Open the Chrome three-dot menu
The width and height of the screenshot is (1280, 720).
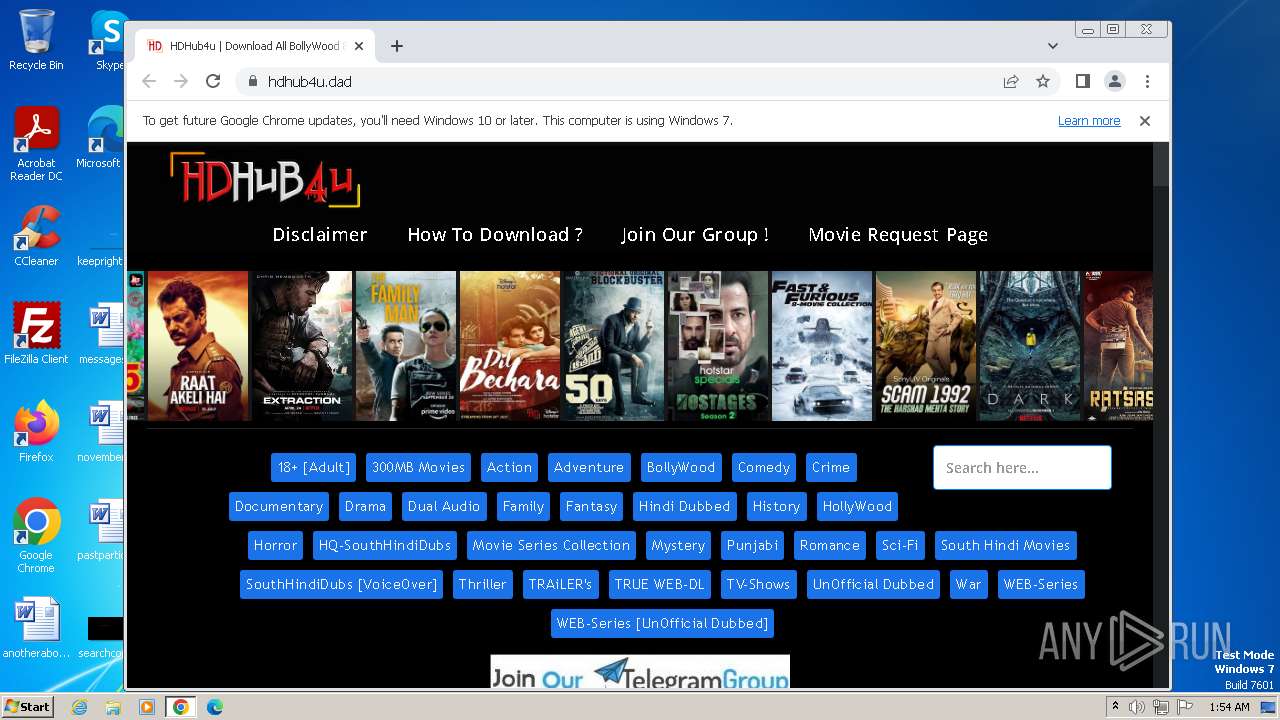(x=1147, y=81)
